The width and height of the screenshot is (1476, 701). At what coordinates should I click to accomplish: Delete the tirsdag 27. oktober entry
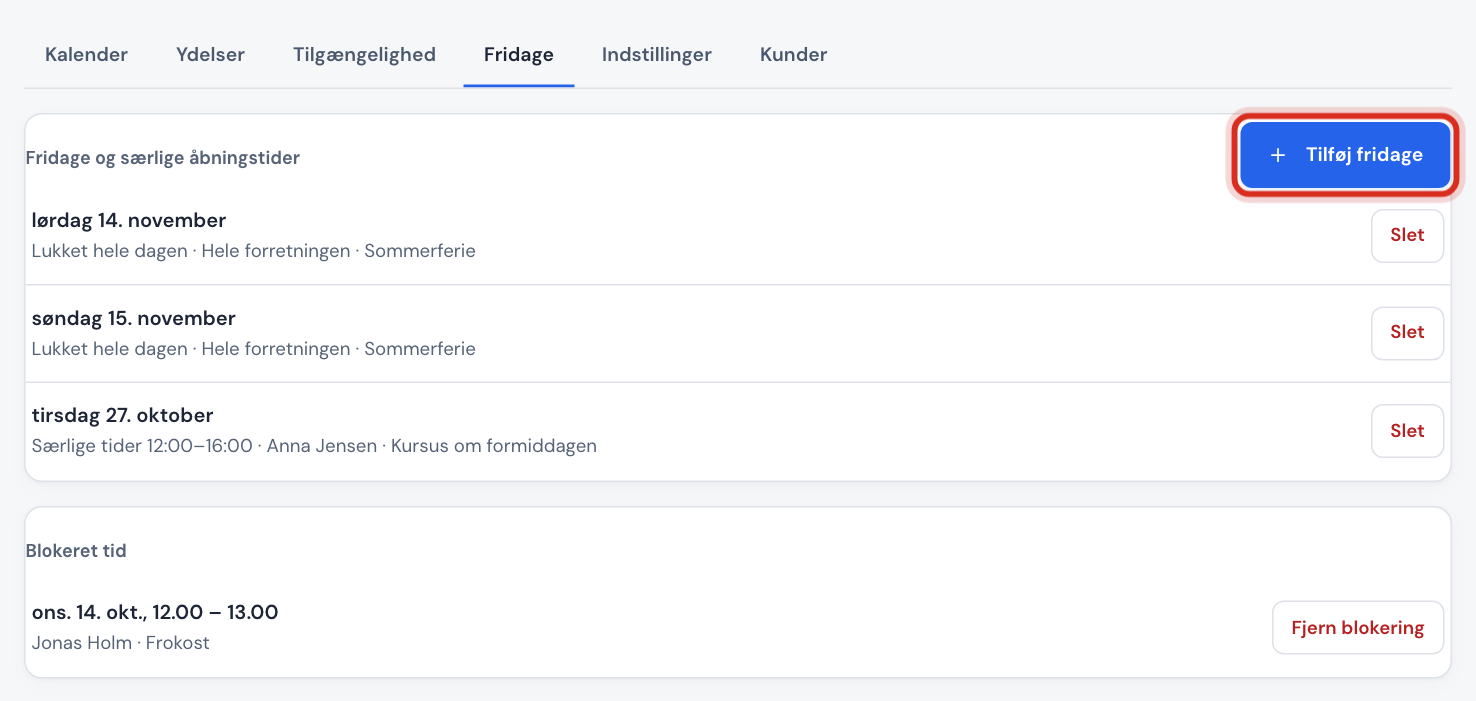tap(1407, 431)
